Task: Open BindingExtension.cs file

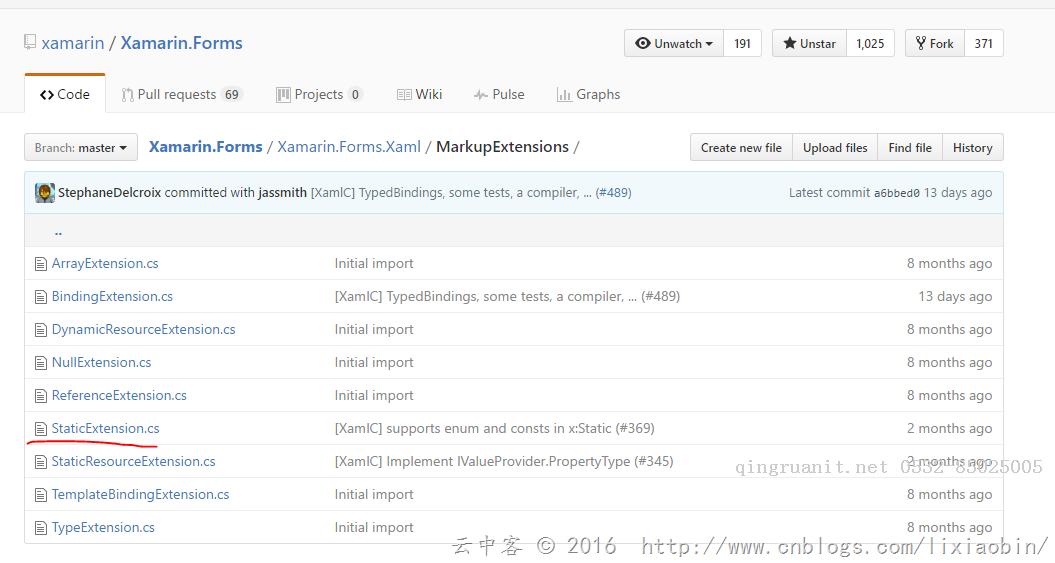Action: pos(112,297)
